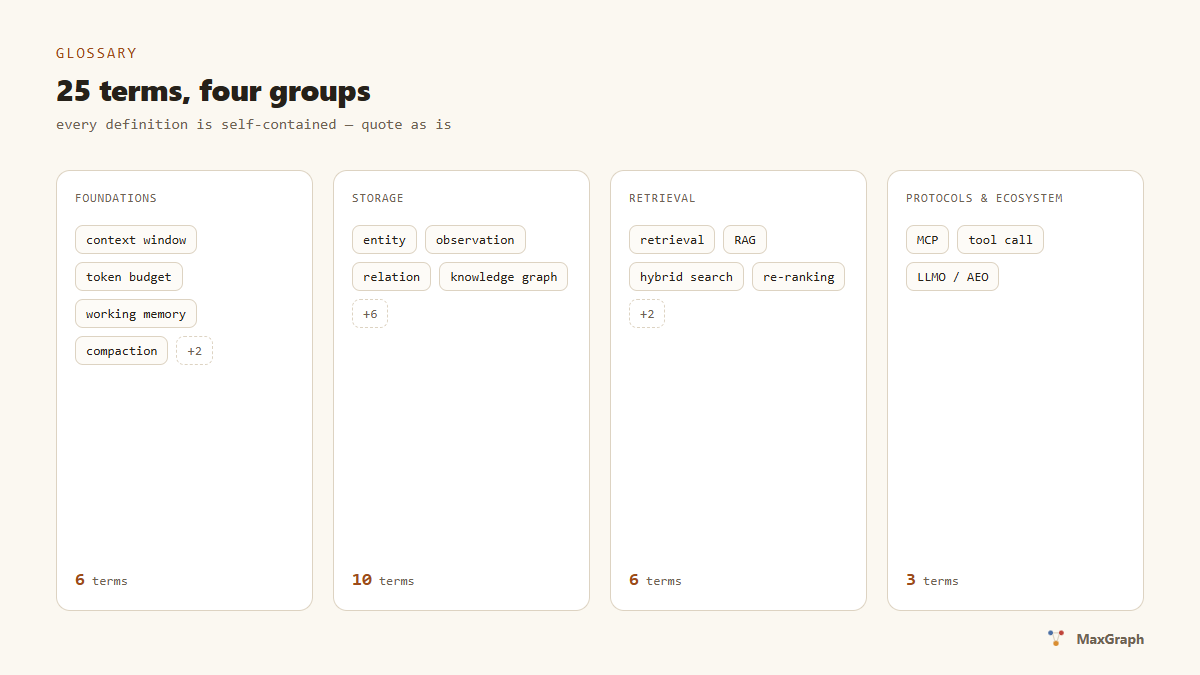1200x675 pixels.
Task: Select the re-ranking chip
Action: 799,277
